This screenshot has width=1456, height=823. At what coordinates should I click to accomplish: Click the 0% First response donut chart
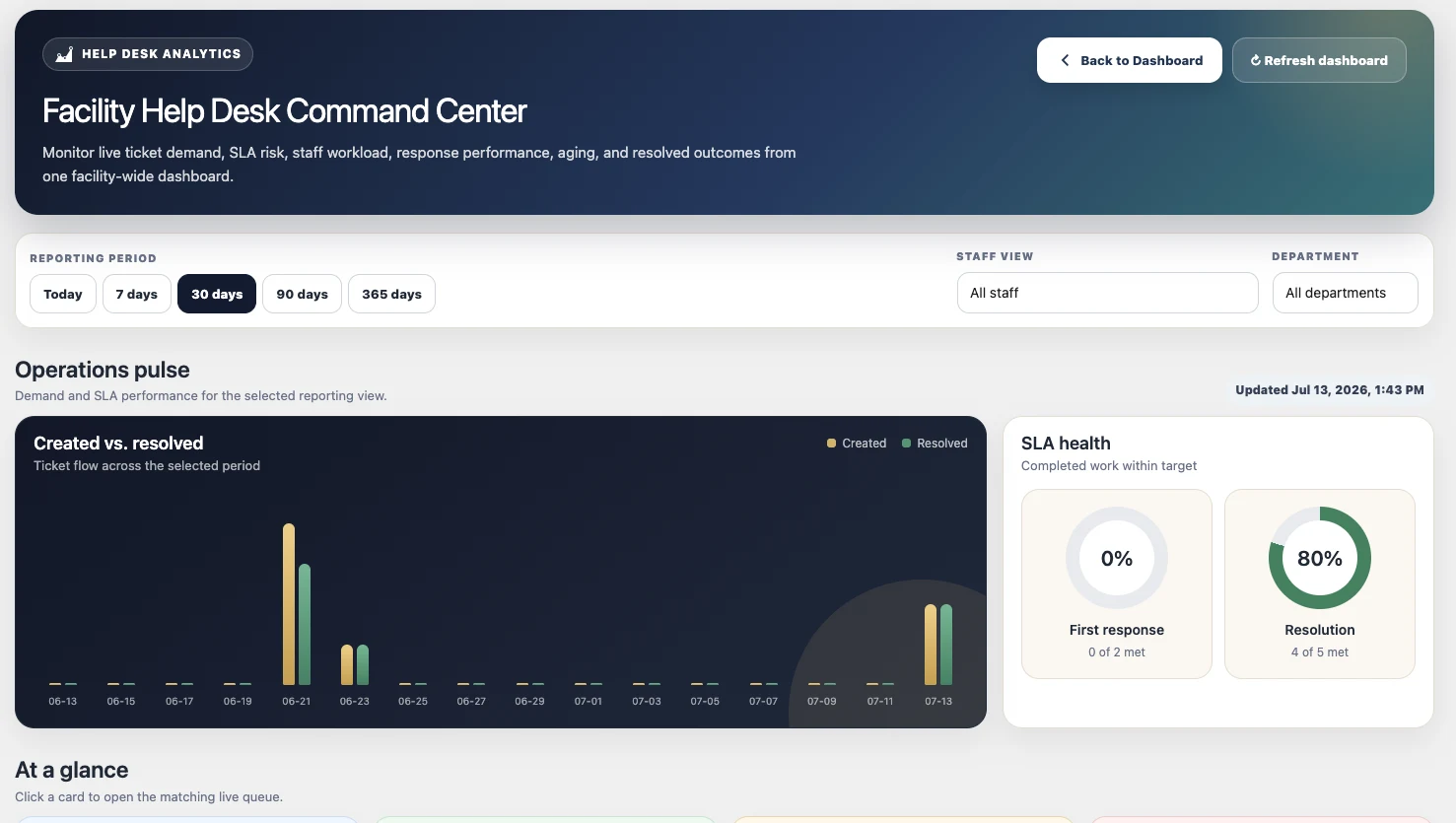tap(1117, 558)
